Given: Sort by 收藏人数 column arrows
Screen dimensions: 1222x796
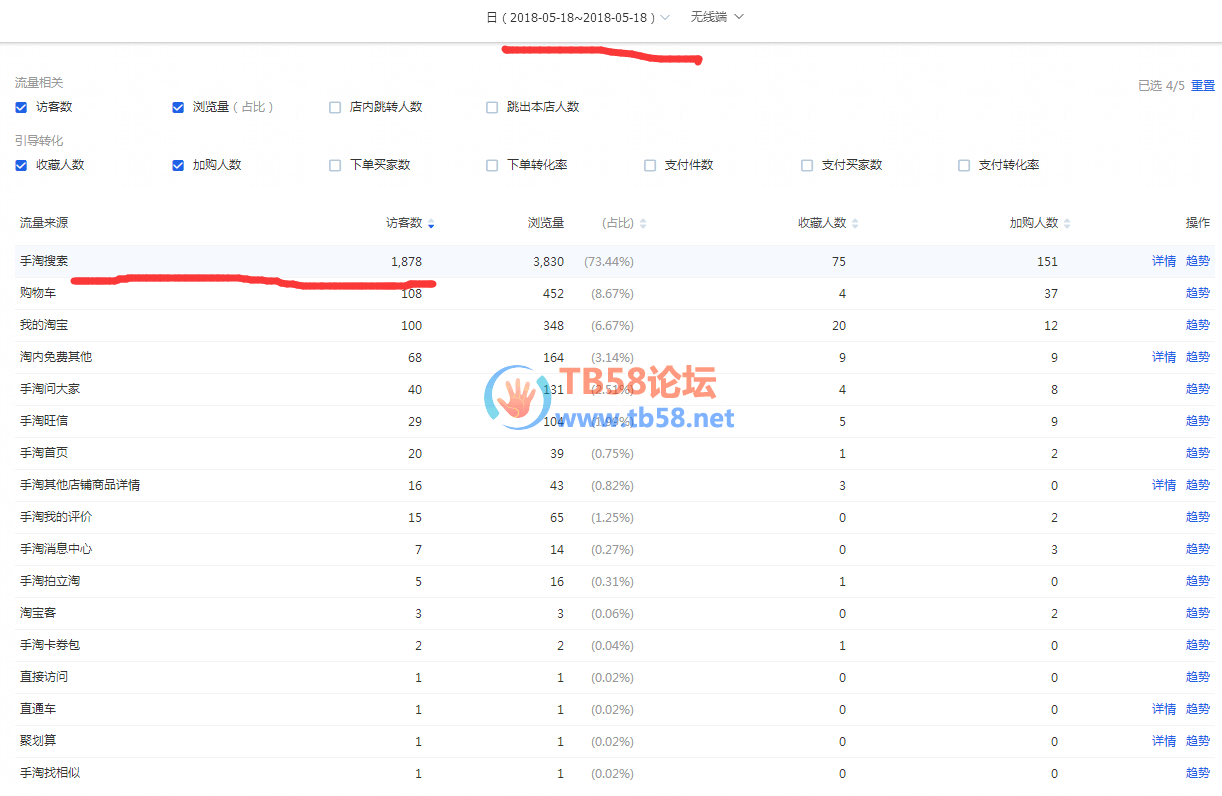Looking at the screenshot, I should tap(855, 224).
